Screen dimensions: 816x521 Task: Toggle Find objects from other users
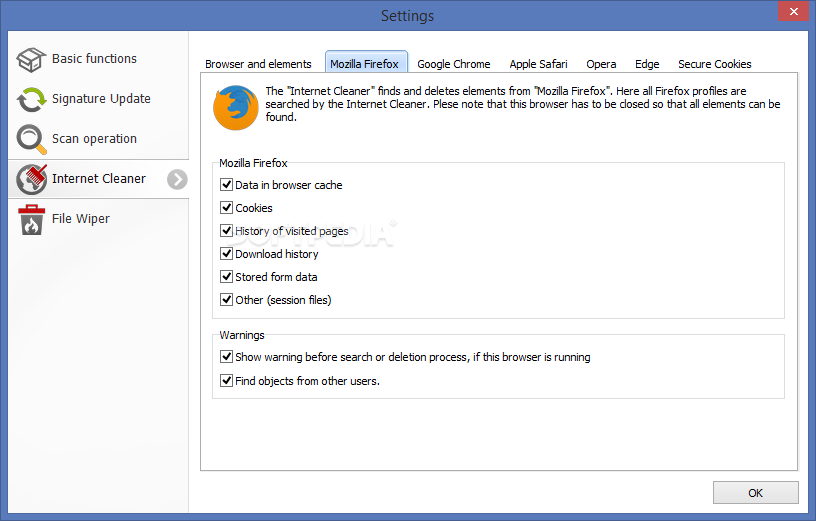coord(226,380)
